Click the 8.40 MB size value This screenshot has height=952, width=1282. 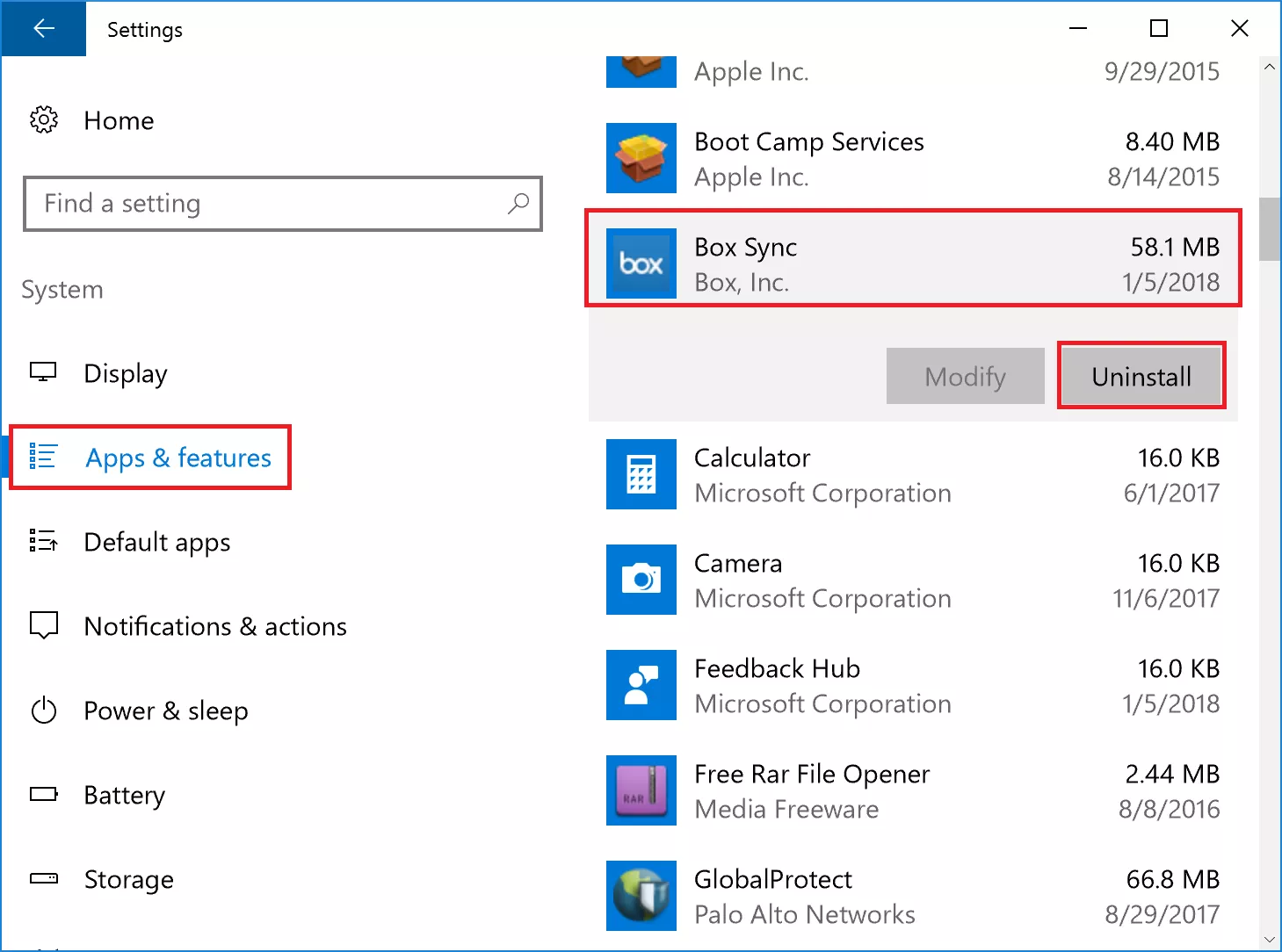(1172, 141)
